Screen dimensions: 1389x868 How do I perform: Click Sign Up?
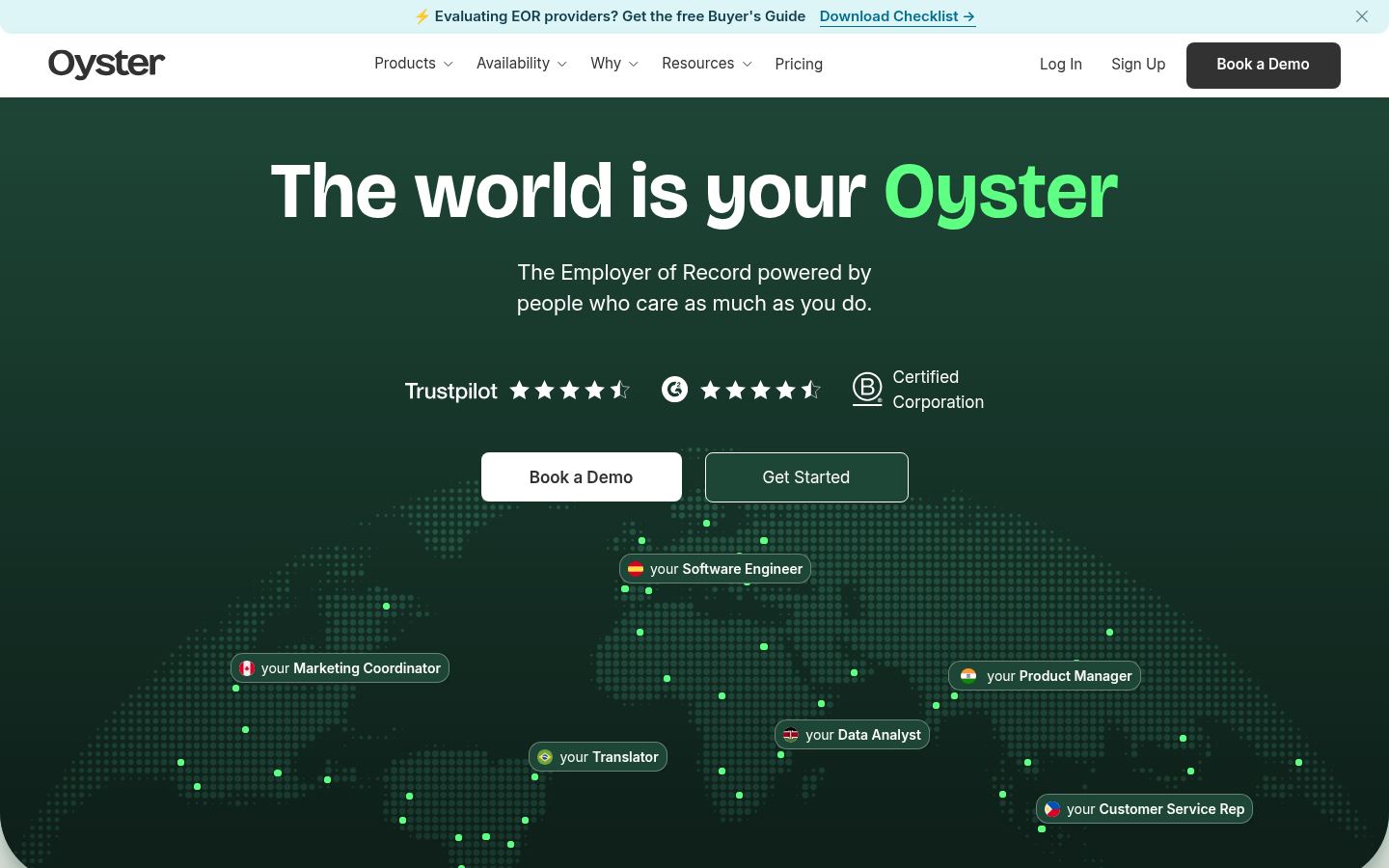point(1138,64)
